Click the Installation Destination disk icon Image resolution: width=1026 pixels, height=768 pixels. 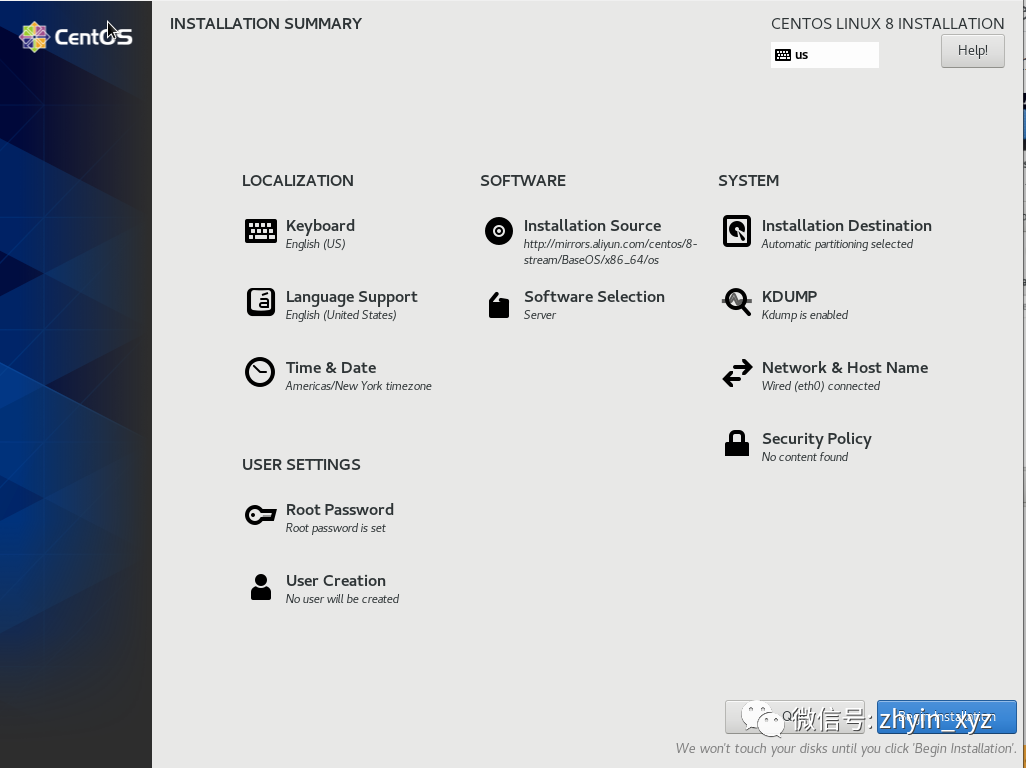737,231
